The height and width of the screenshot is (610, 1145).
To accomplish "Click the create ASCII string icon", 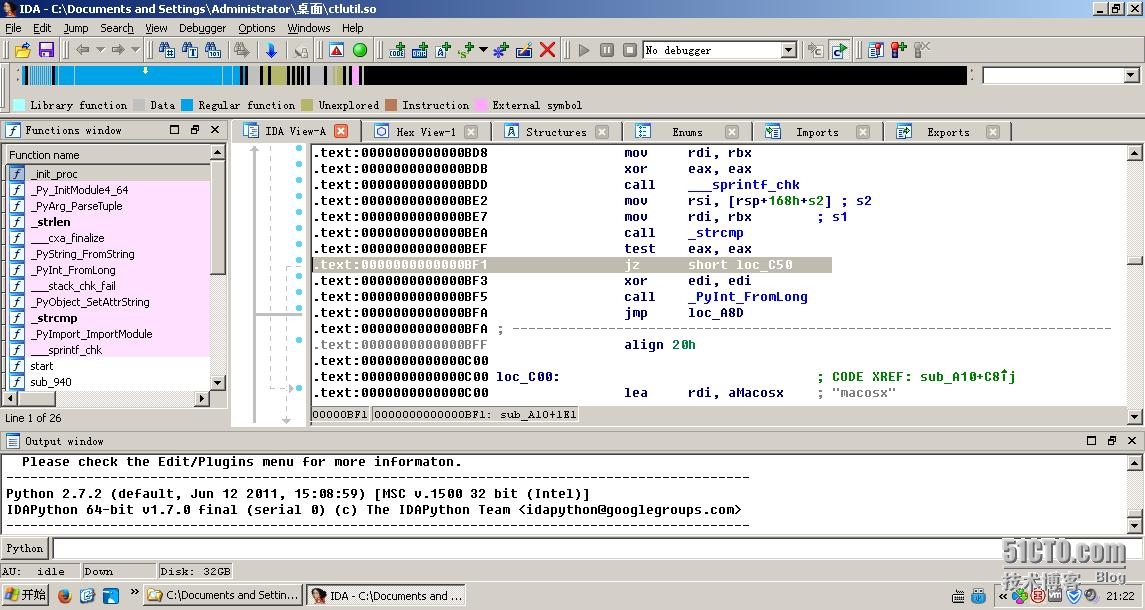I will point(443,50).
